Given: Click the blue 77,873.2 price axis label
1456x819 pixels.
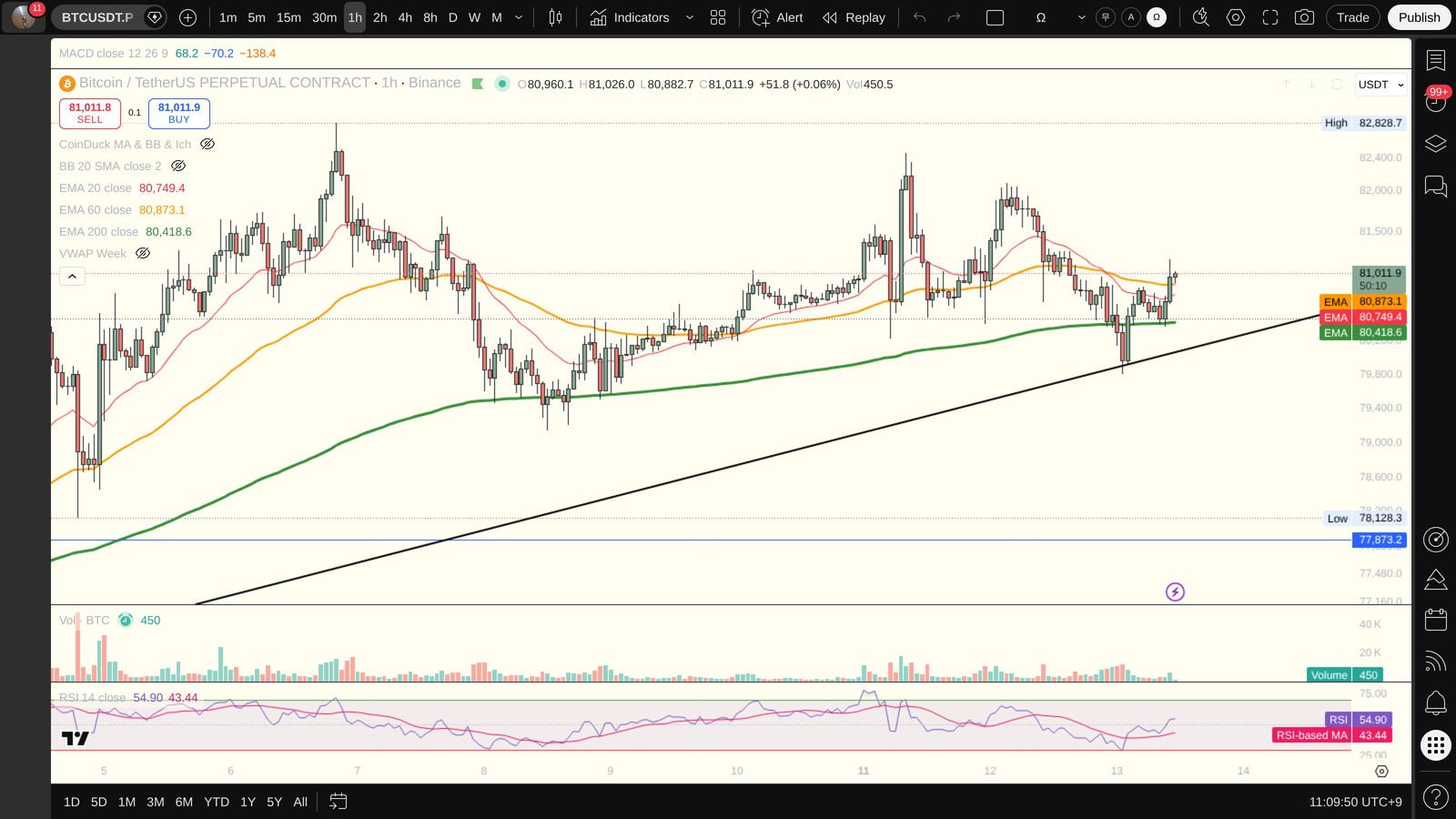Looking at the screenshot, I should [1380, 540].
